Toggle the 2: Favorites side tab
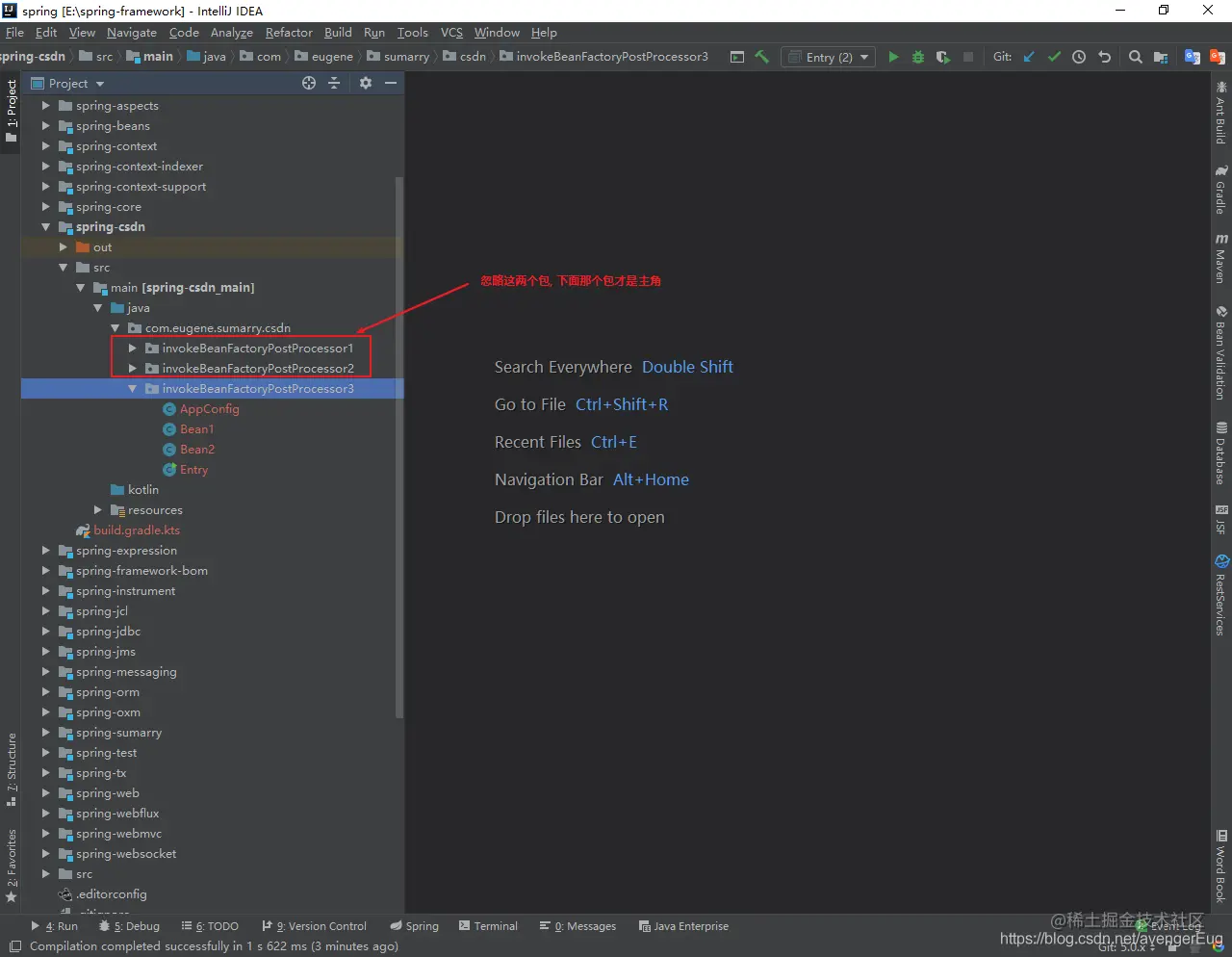The height and width of the screenshot is (957, 1232). coord(11,866)
